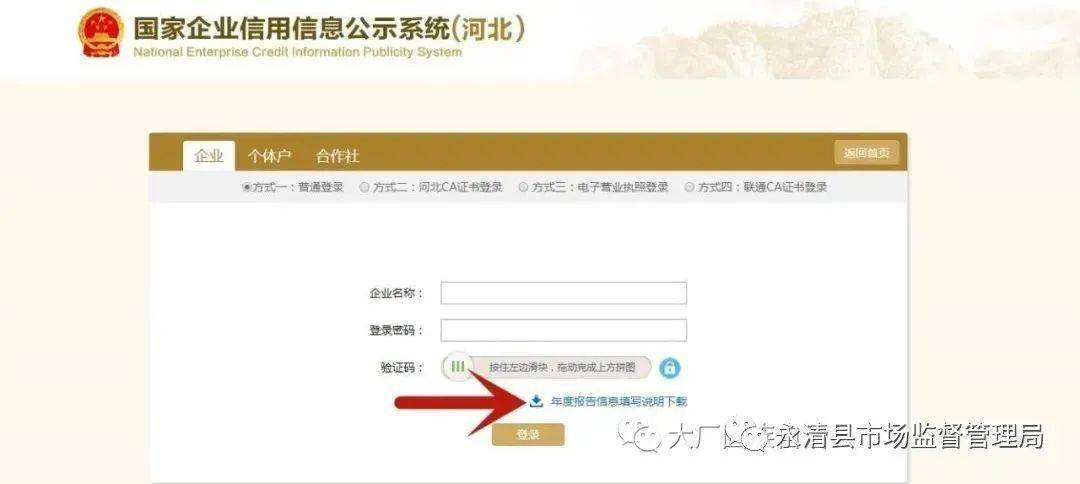Choose 方式三：电子营业执照登录 radio option
Viewport: 1080px width, 484px height.
coord(523,187)
